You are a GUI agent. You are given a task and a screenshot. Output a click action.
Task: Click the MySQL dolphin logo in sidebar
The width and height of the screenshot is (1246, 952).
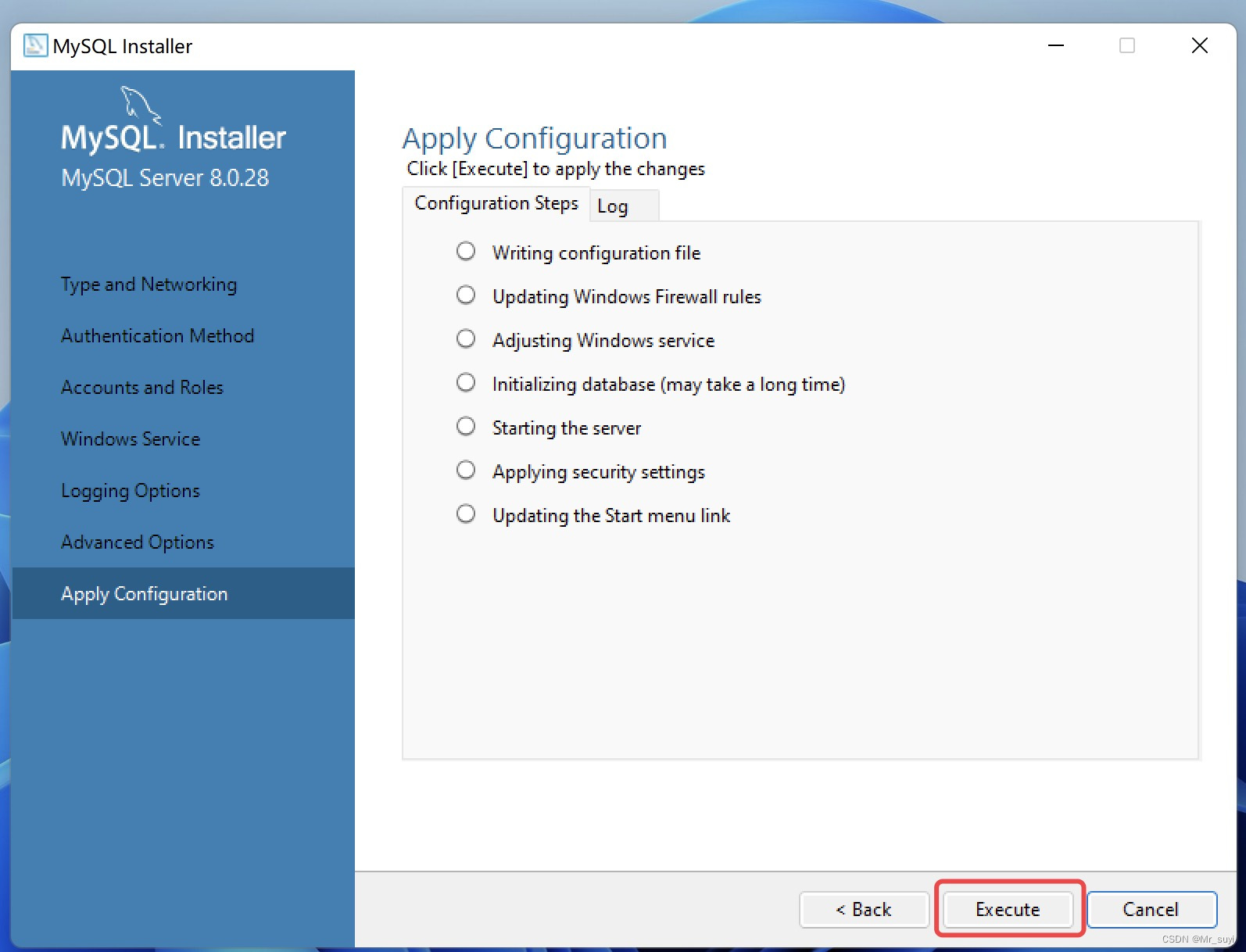coord(141,105)
